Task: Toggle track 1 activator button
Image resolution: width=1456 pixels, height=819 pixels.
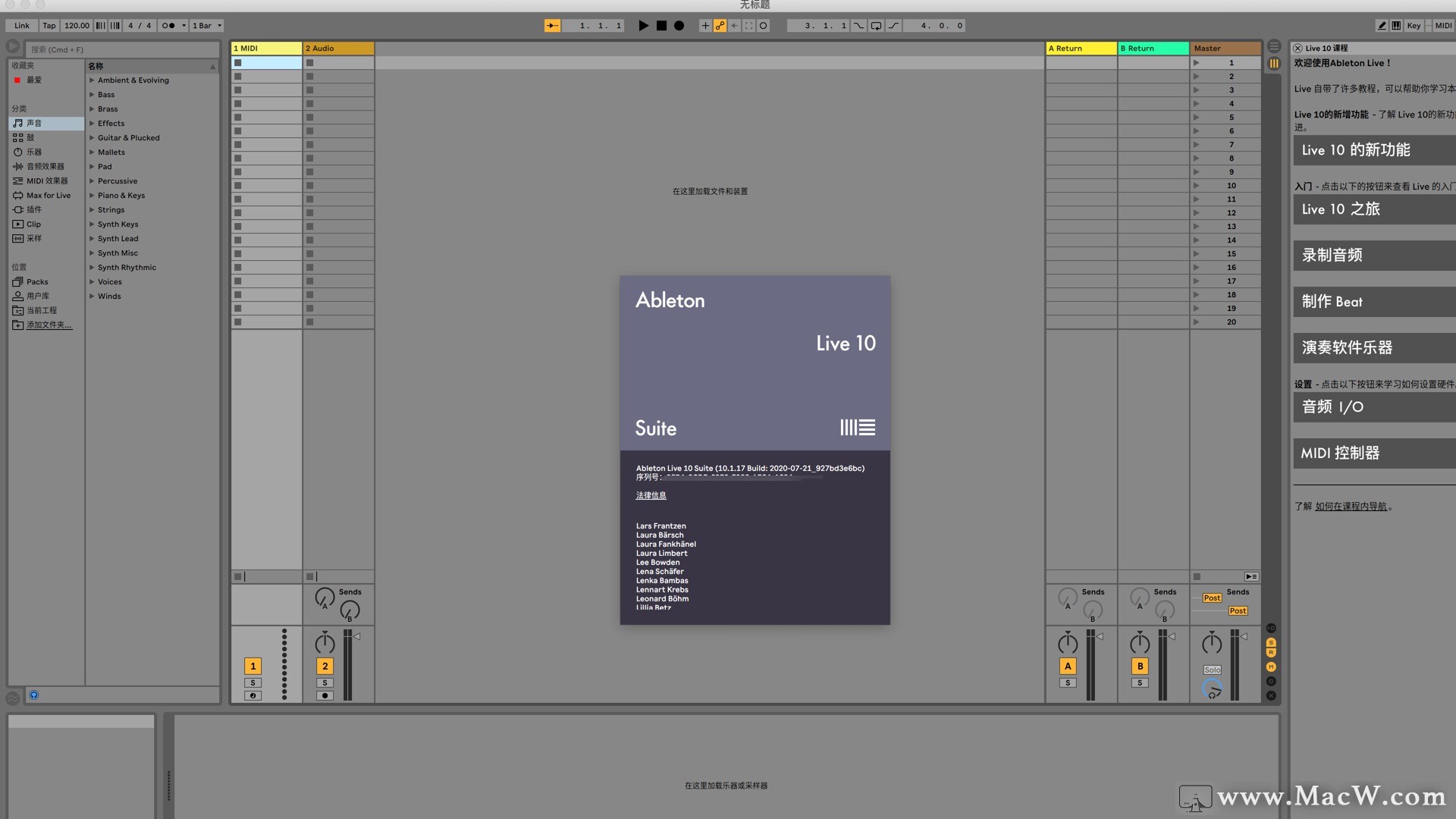Action: [253, 666]
